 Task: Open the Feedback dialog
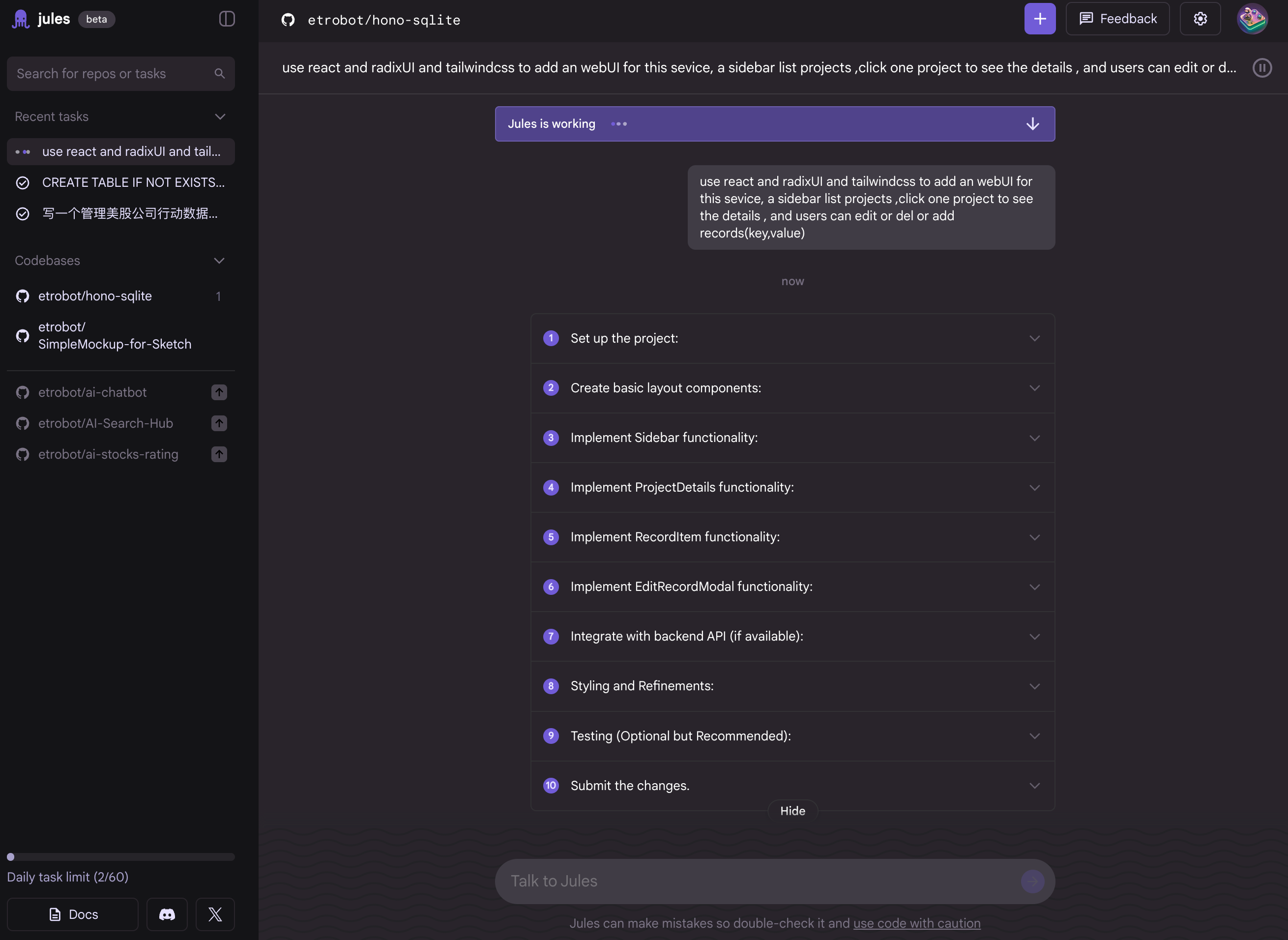[x=1117, y=19]
